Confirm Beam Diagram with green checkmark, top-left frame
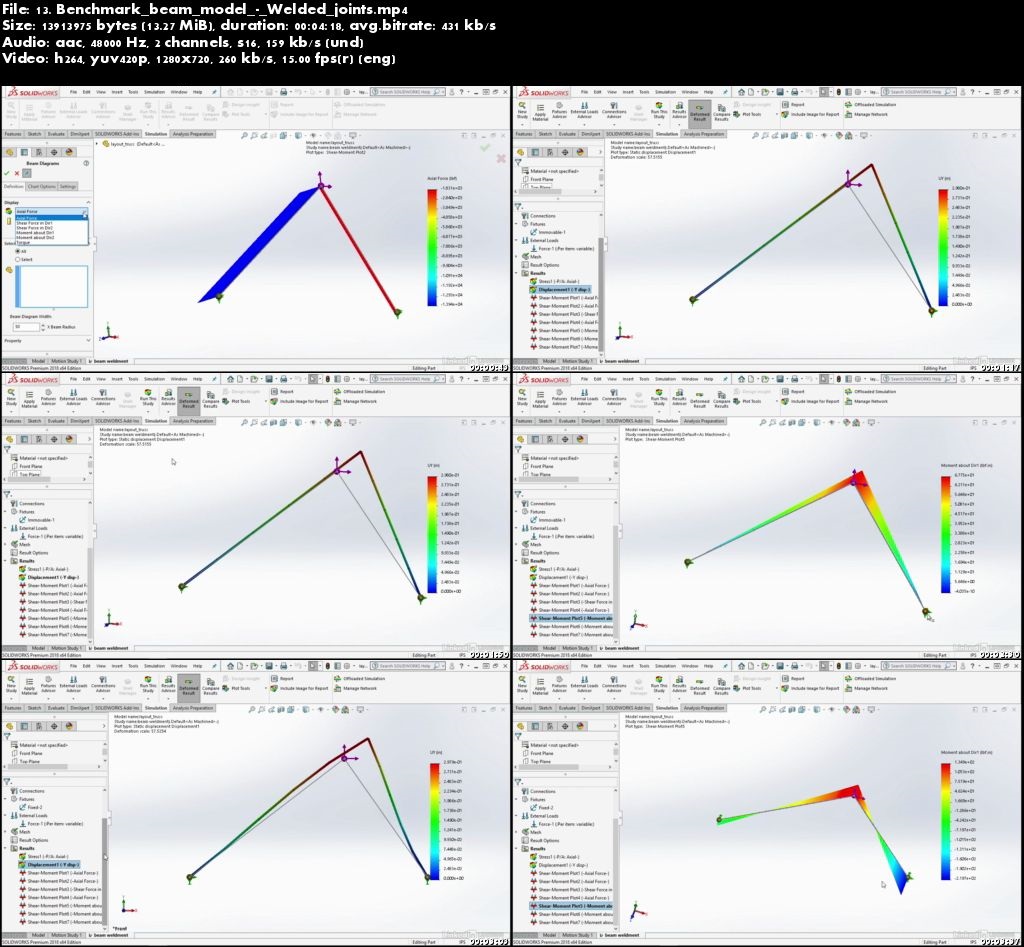Viewport: 1024px width, 947px height. (7, 173)
